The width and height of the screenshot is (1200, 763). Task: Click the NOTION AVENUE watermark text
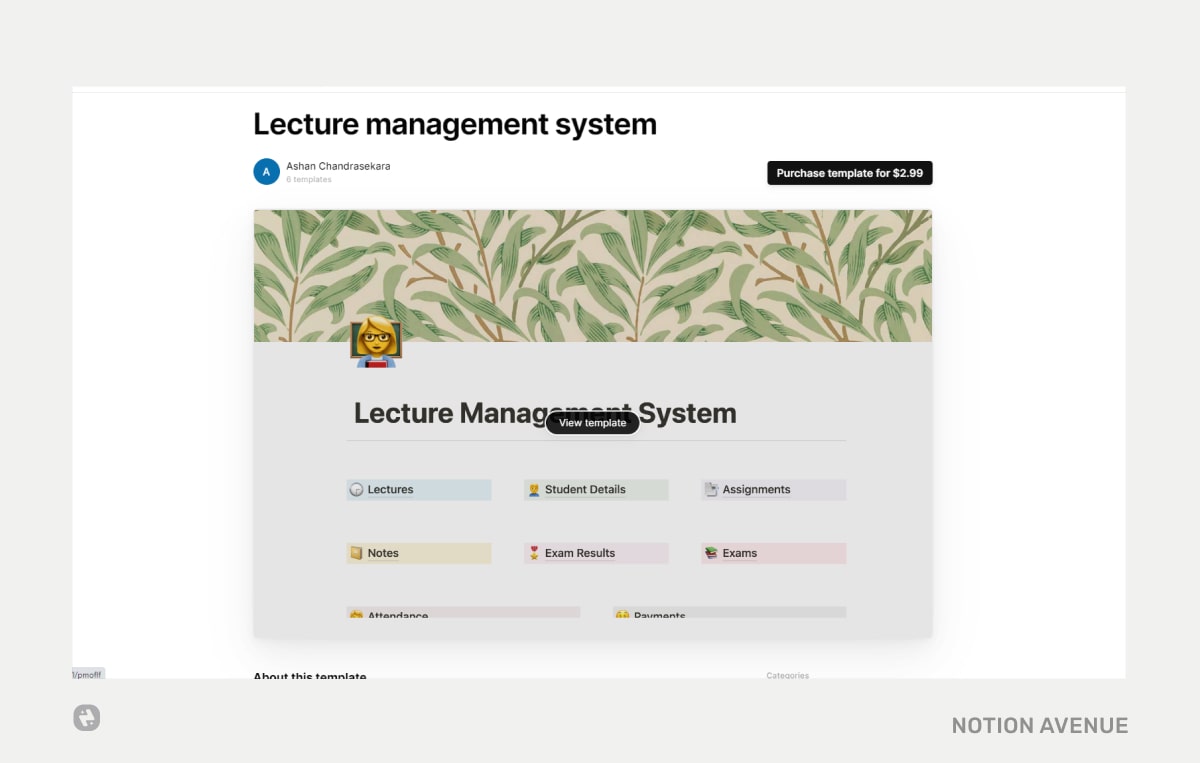pyautogui.click(x=1039, y=725)
